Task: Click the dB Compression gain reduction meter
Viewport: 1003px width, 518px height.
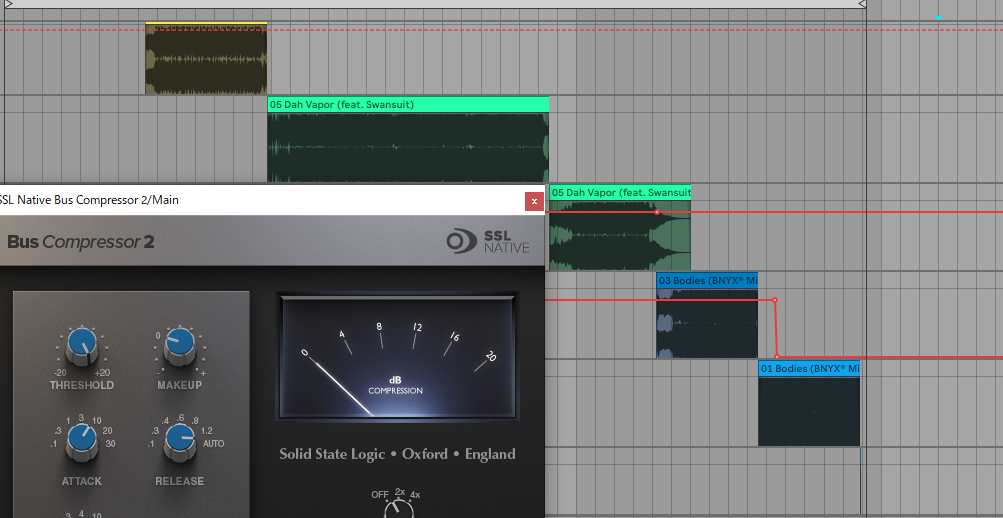Action: [397, 356]
